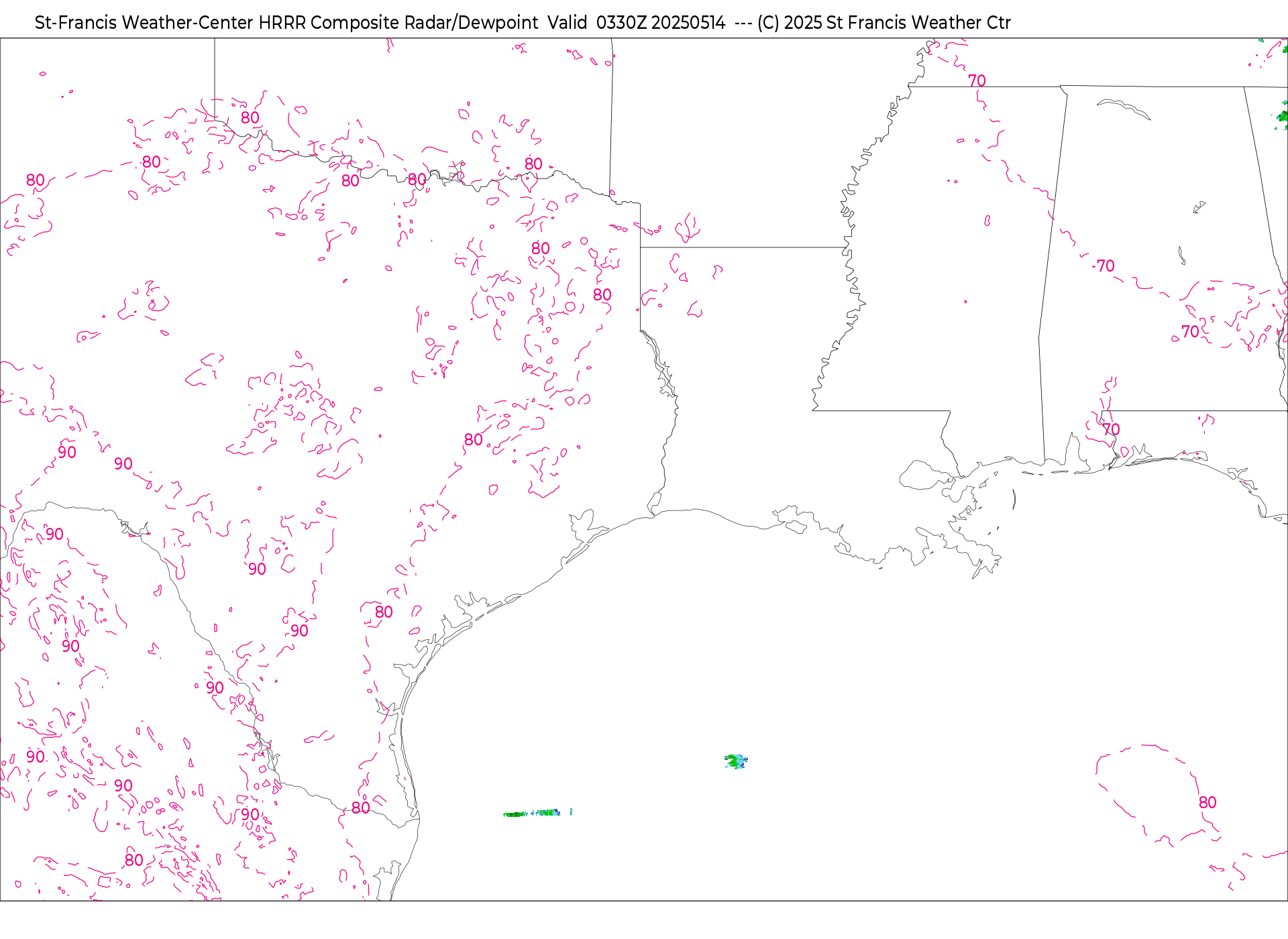This screenshot has width=1288, height=939.
Task: Click the '80' label inside the dashed Gulf contour
Action: (1207, 802)
